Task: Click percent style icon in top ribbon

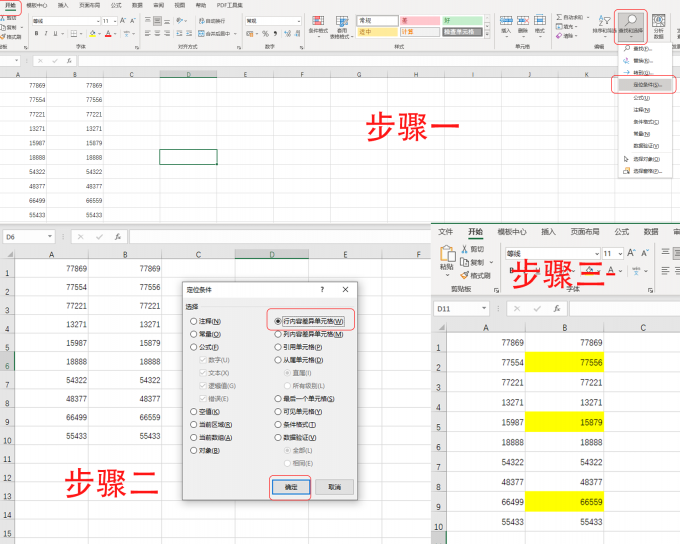Action: pos(265,33)
